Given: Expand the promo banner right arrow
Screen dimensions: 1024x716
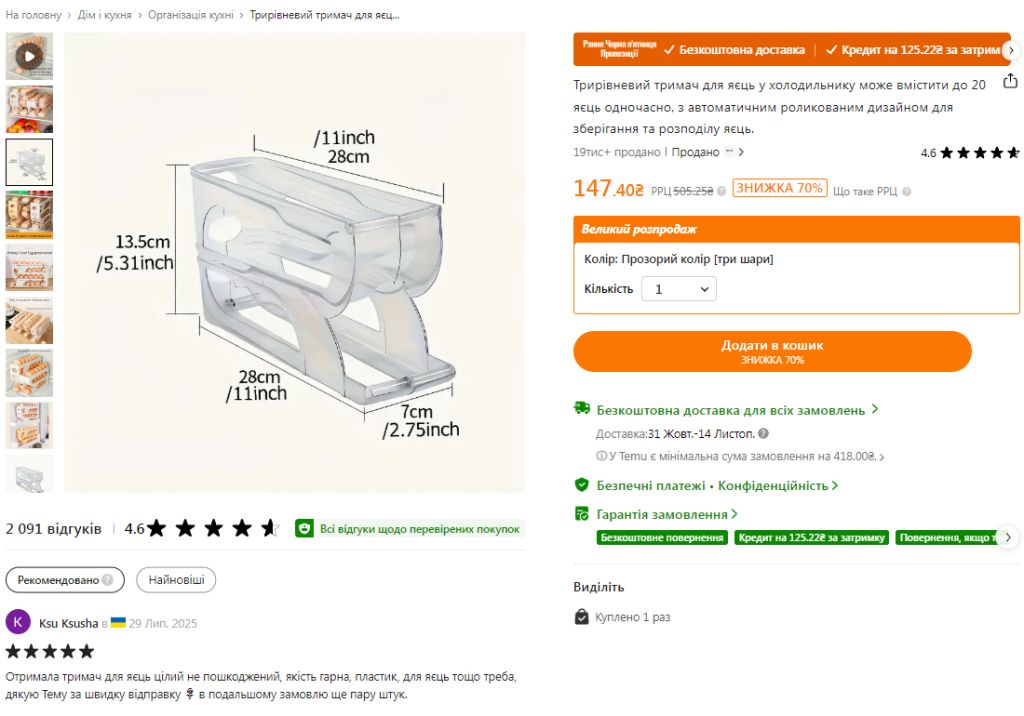Looking at the screenshot, I should point(1011,50).
